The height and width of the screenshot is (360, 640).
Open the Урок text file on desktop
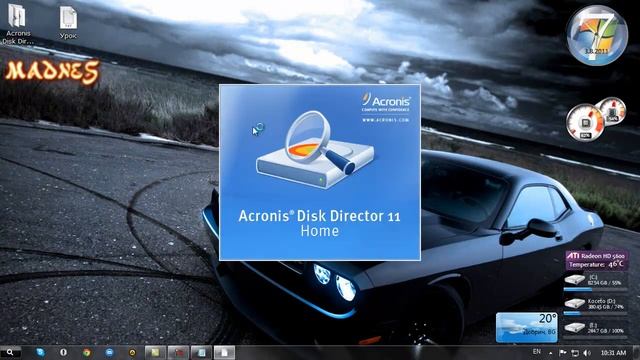(x=68, y=22)
